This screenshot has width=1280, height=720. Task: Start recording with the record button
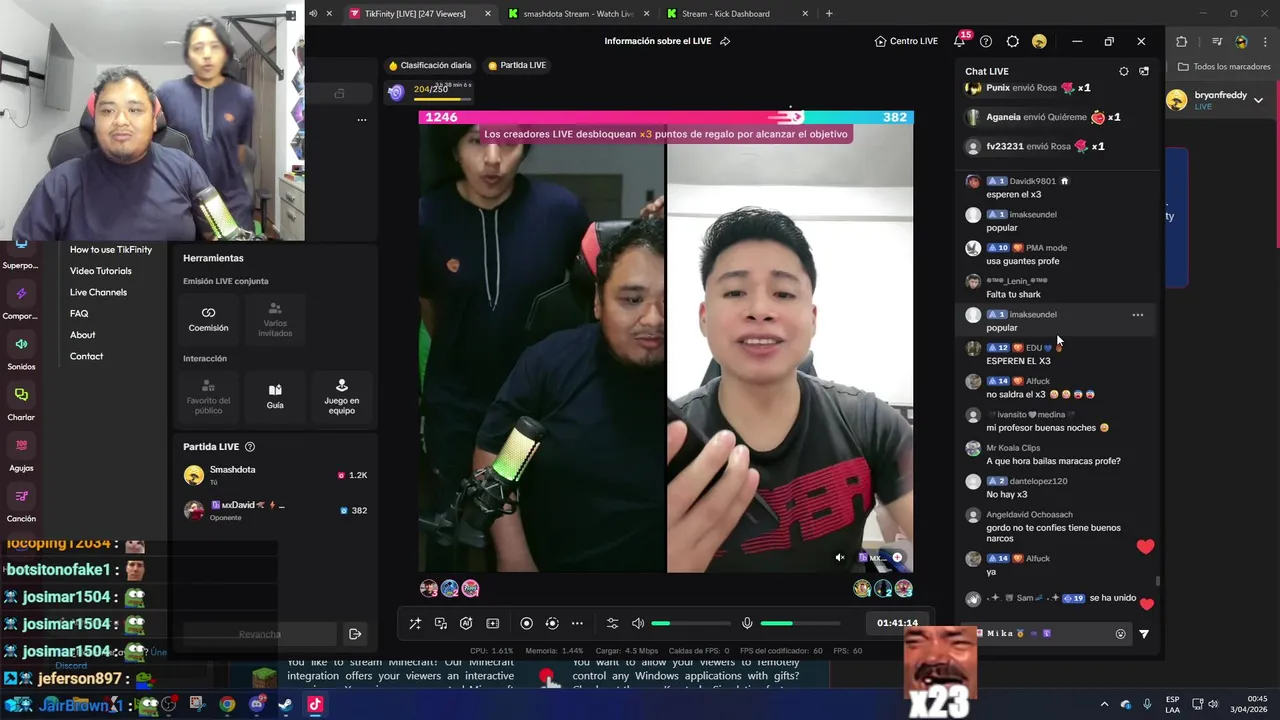pyautogui.click(x=527, y=623)
